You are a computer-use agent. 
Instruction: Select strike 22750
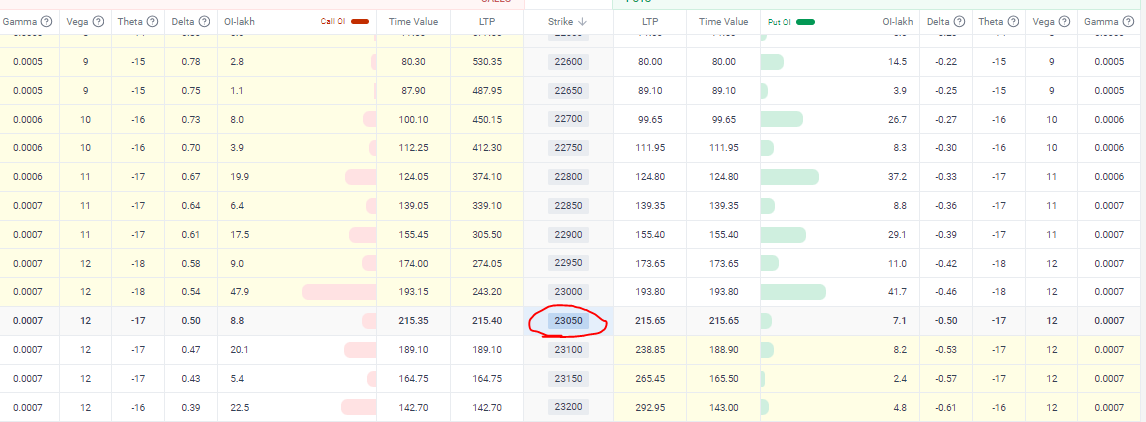(x=569, y=148)
